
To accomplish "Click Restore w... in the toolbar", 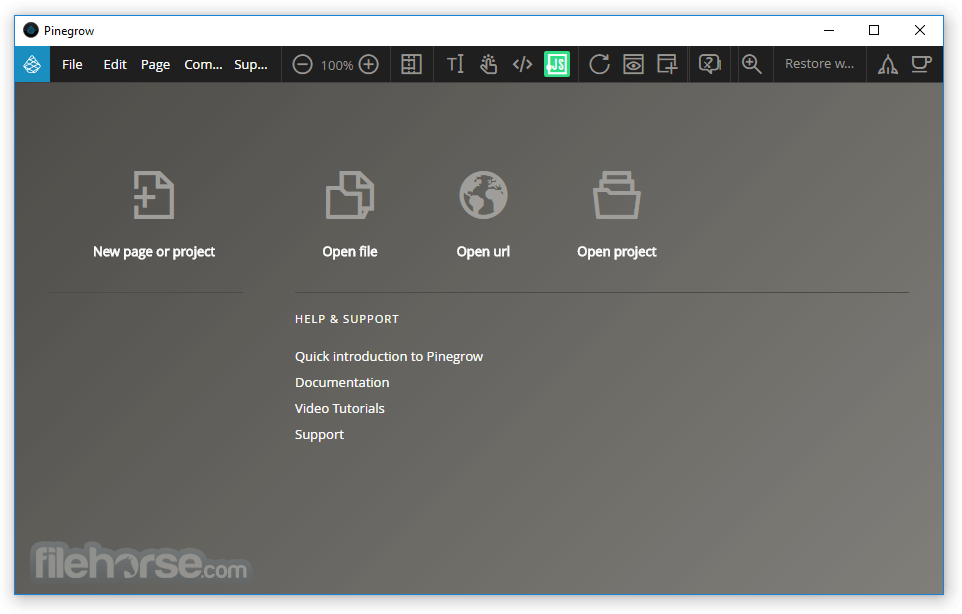I will tap(819, 64).
